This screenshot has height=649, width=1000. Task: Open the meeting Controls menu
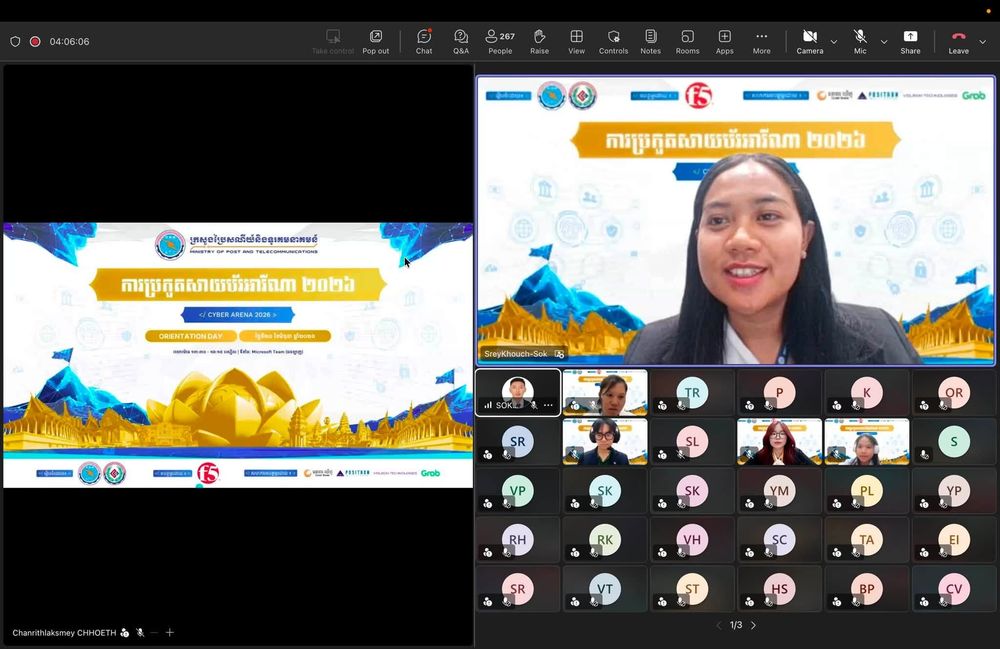tap(614, 41)
